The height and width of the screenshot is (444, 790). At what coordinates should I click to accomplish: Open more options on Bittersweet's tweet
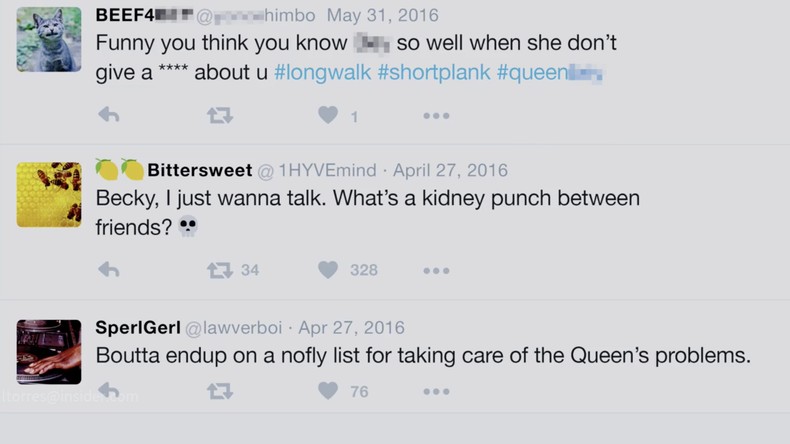click(x=436, y=271)
